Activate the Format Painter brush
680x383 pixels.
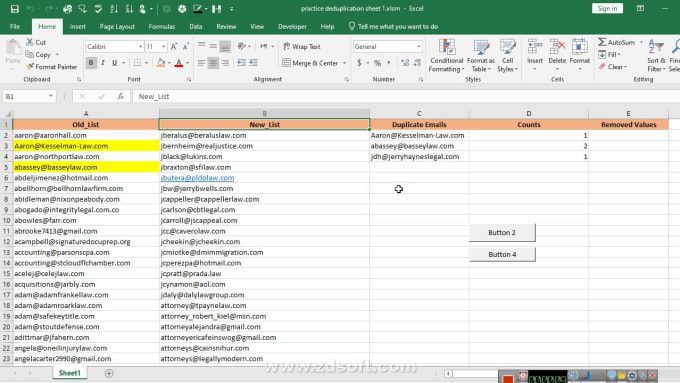[x=51, y=67]
